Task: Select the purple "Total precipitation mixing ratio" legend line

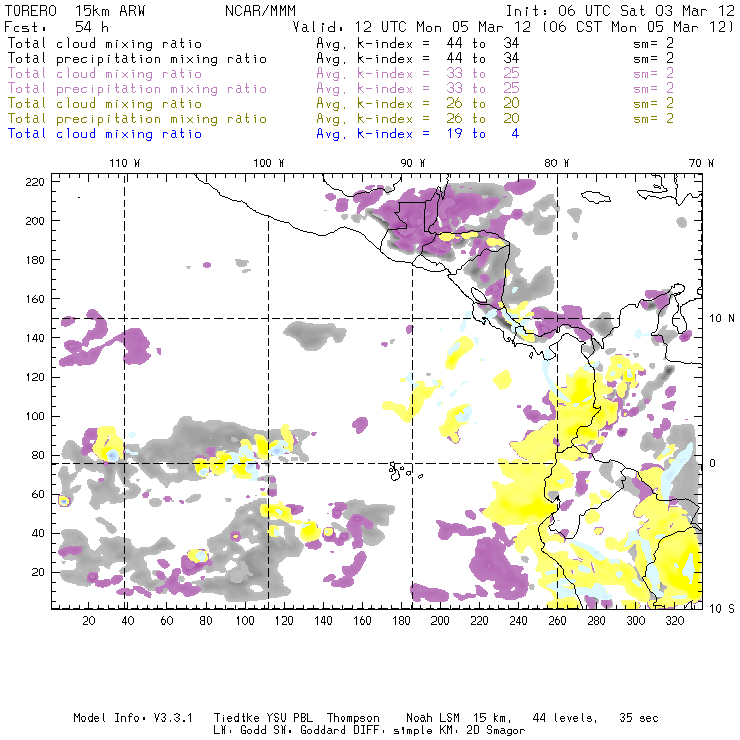Action: (137, 89)
